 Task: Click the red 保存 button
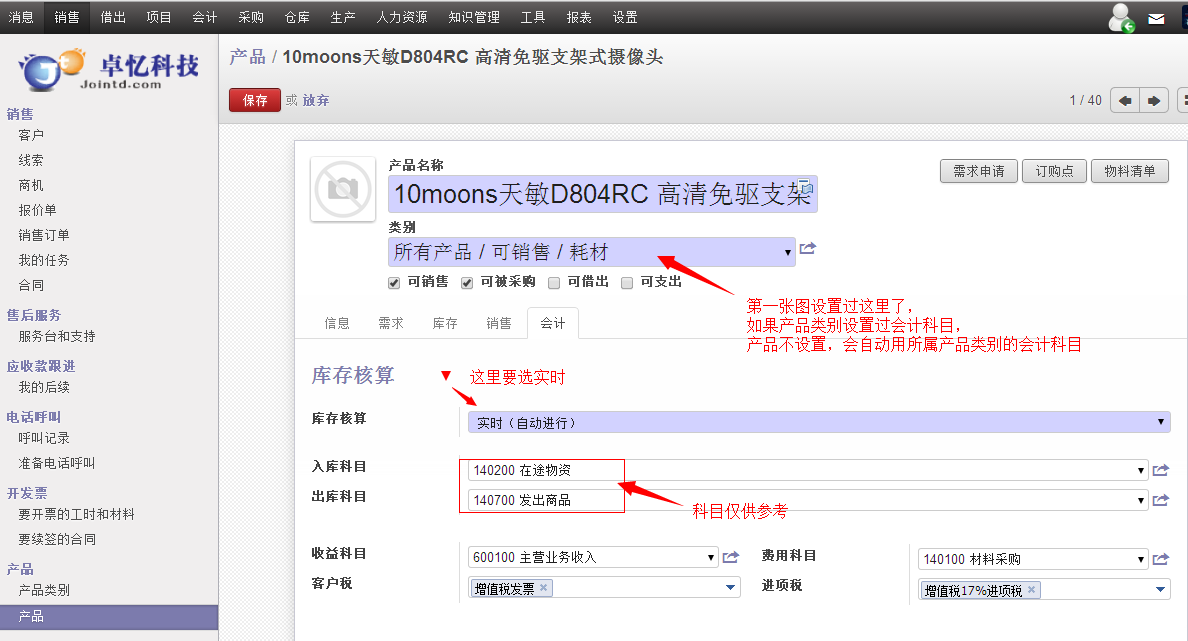tap(255, 100)
